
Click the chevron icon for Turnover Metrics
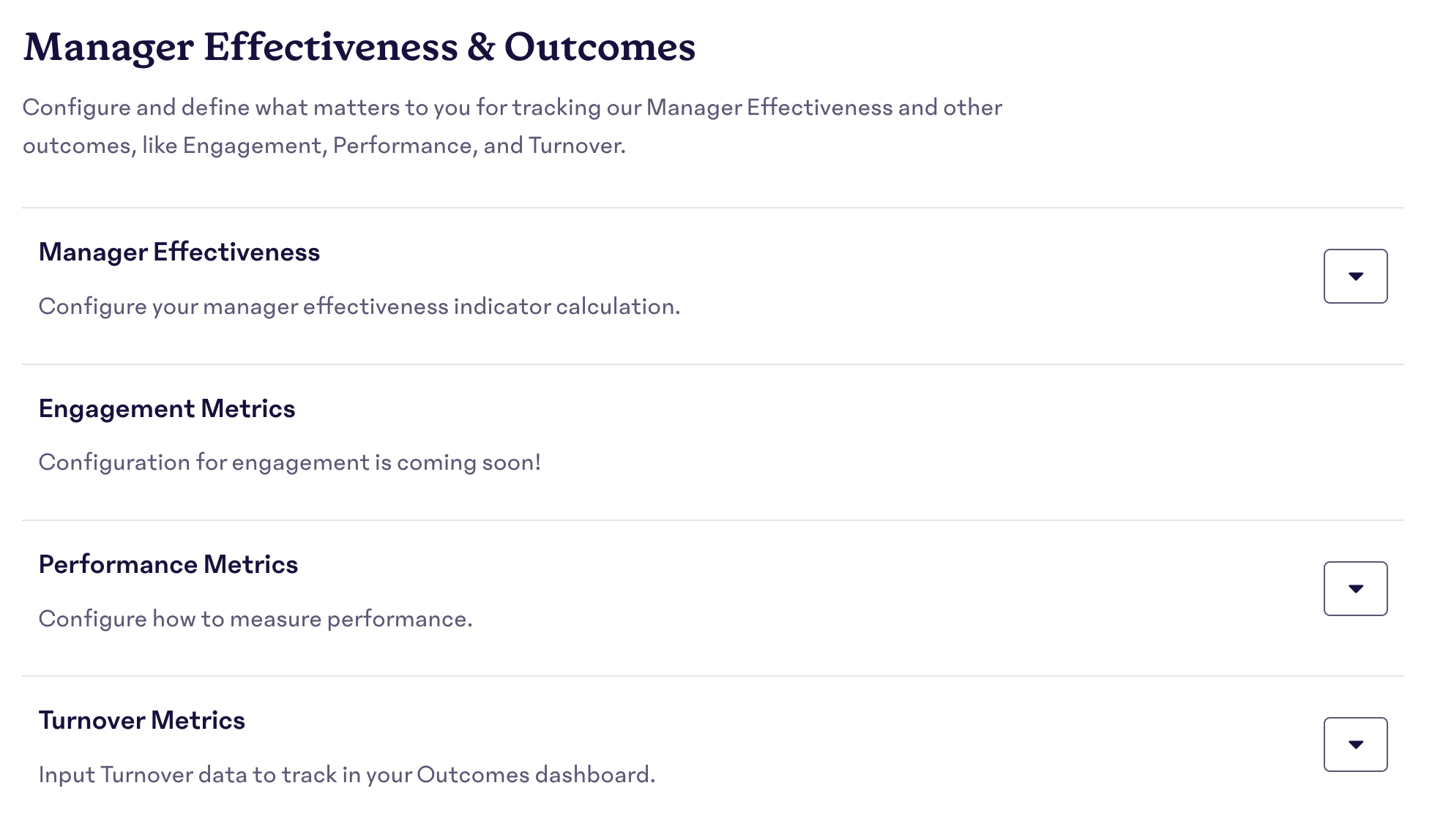click(x=1355, y=744)
